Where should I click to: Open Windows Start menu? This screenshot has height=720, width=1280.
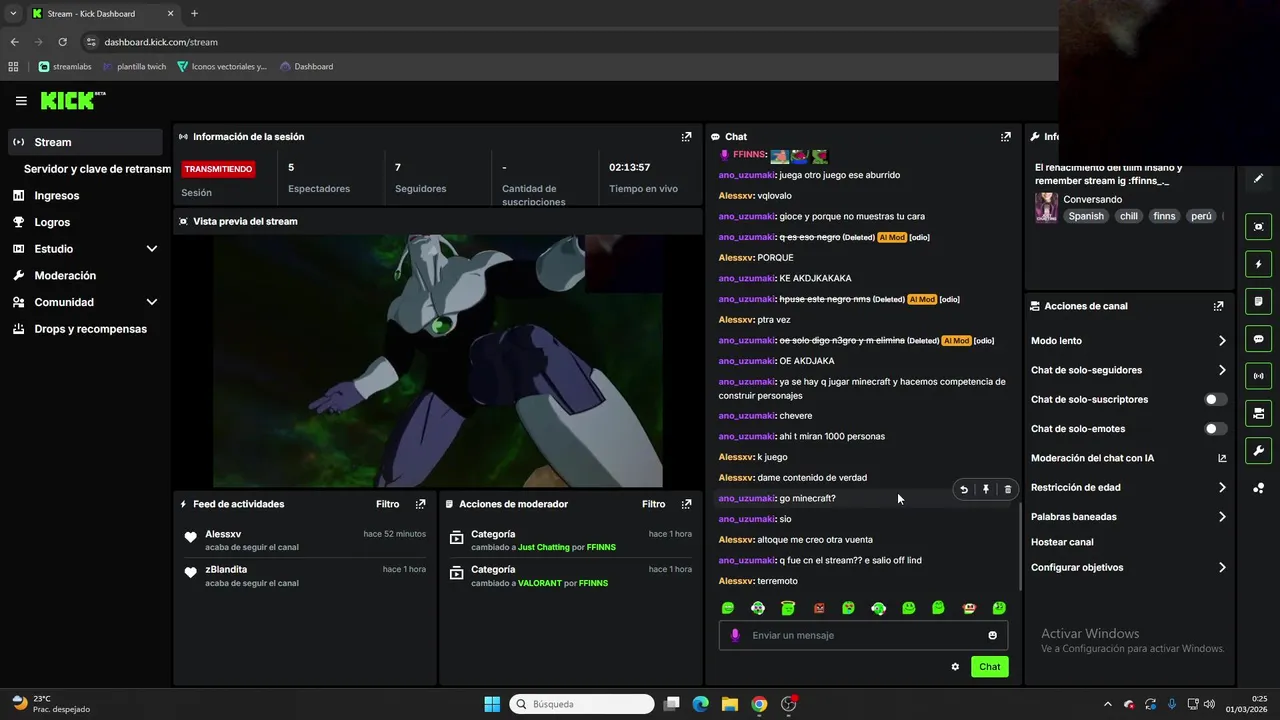click(492, 704)
